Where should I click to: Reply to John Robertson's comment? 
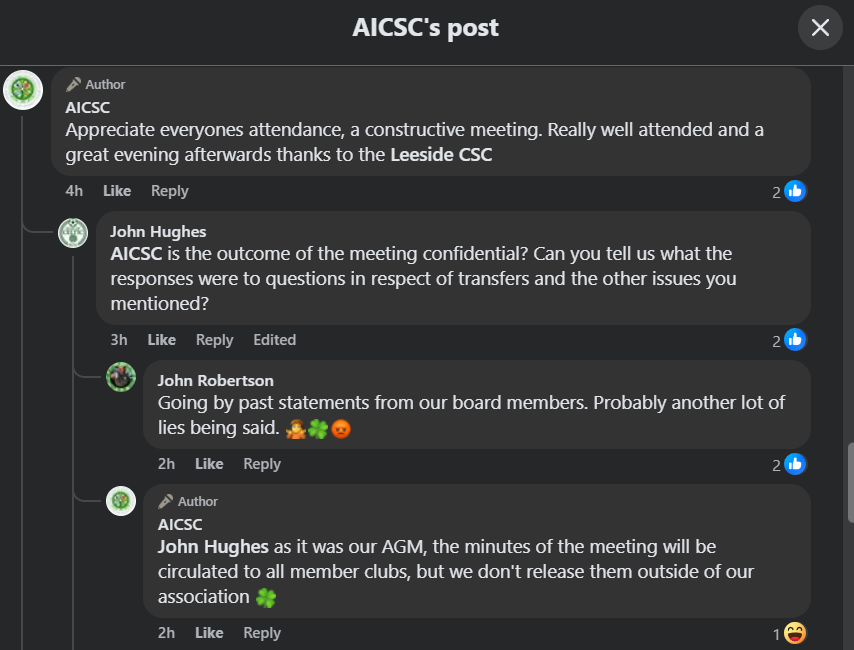pos(262,464)
